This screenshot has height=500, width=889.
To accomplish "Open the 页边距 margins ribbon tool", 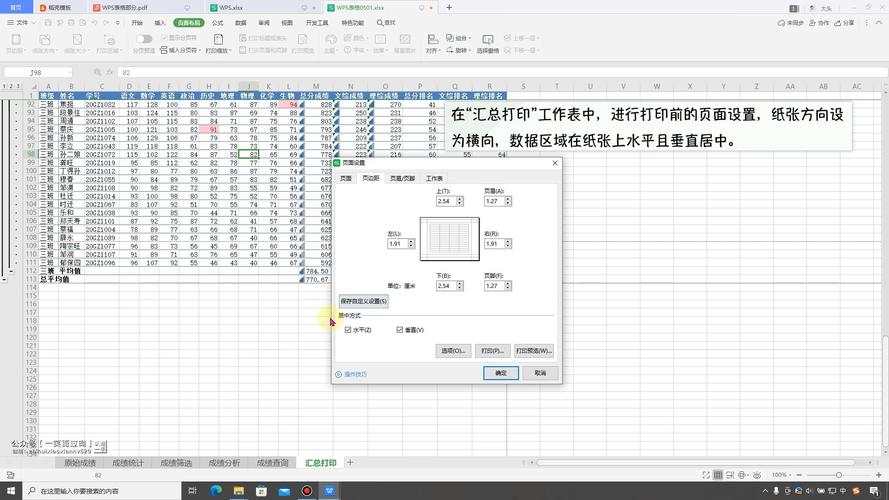I will click(x=15, y=43).
